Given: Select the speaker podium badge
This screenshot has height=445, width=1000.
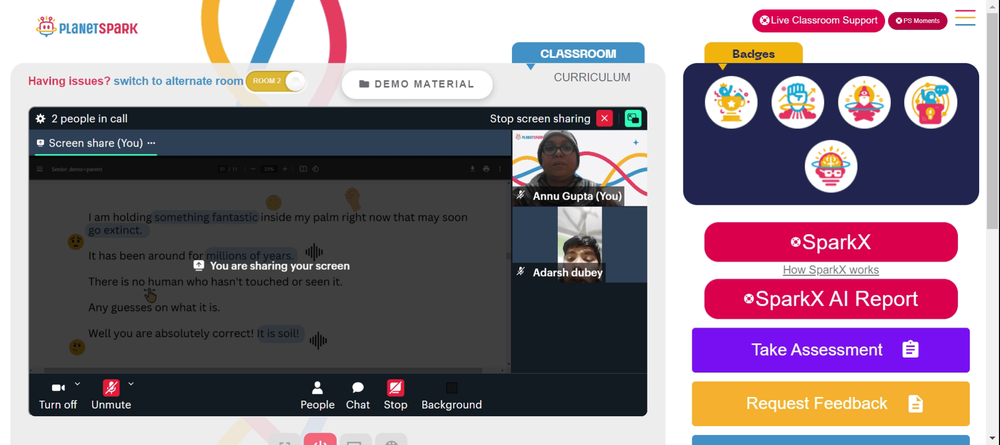Looking at the screenshot, I should pos(930,102).
